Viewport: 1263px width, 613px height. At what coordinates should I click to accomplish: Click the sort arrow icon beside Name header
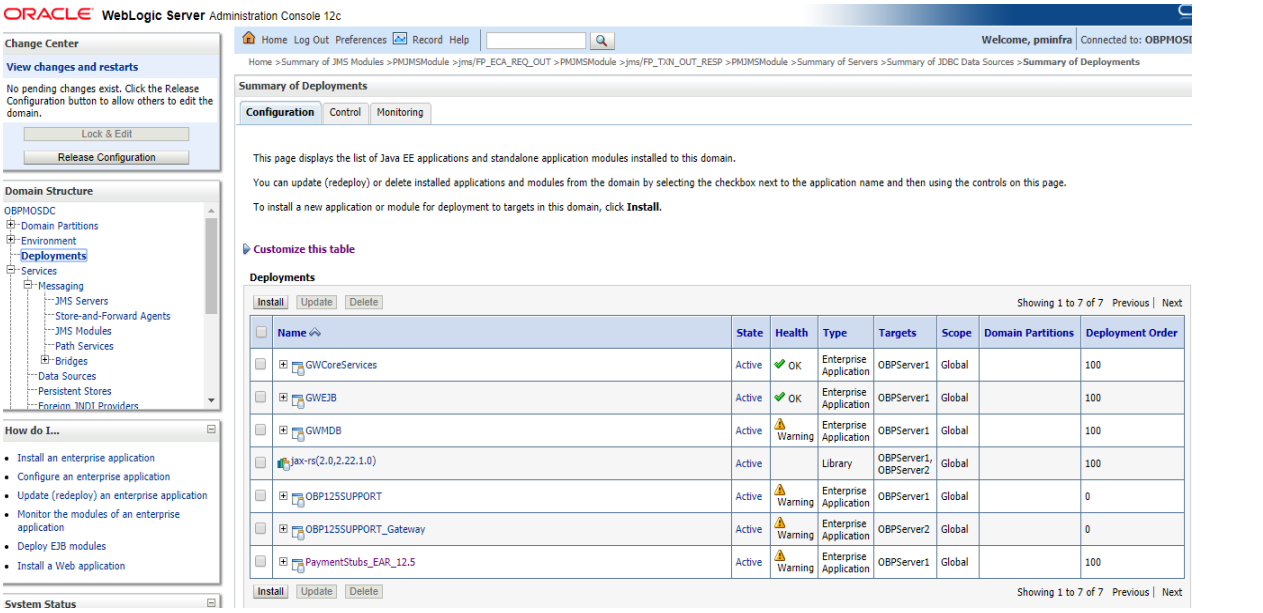point(315,333)
